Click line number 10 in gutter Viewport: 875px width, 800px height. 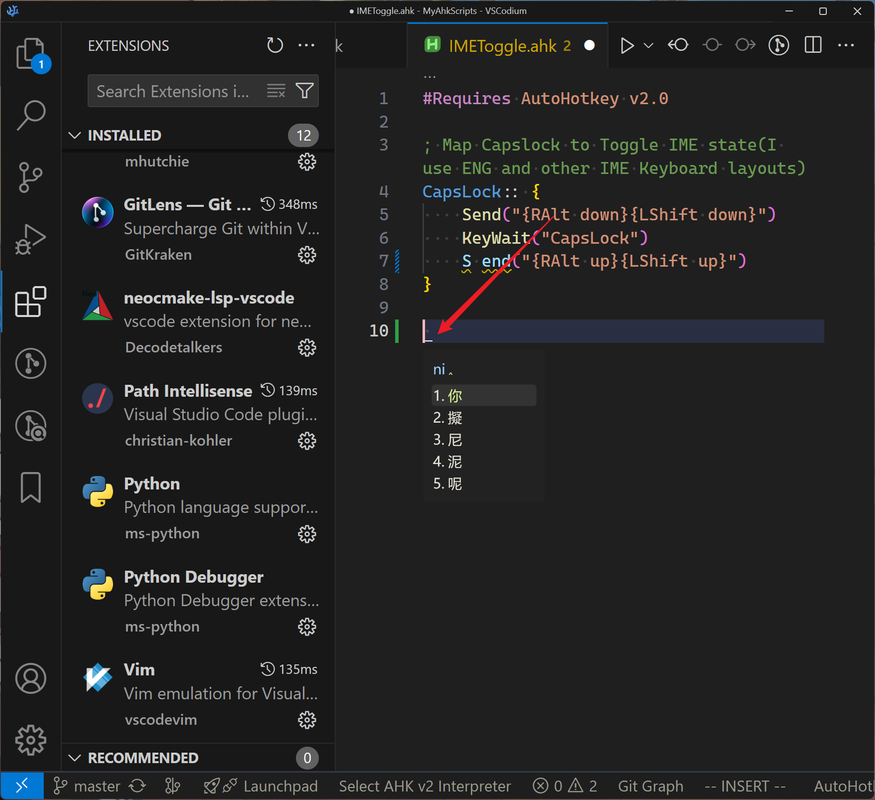pos(378,331)
